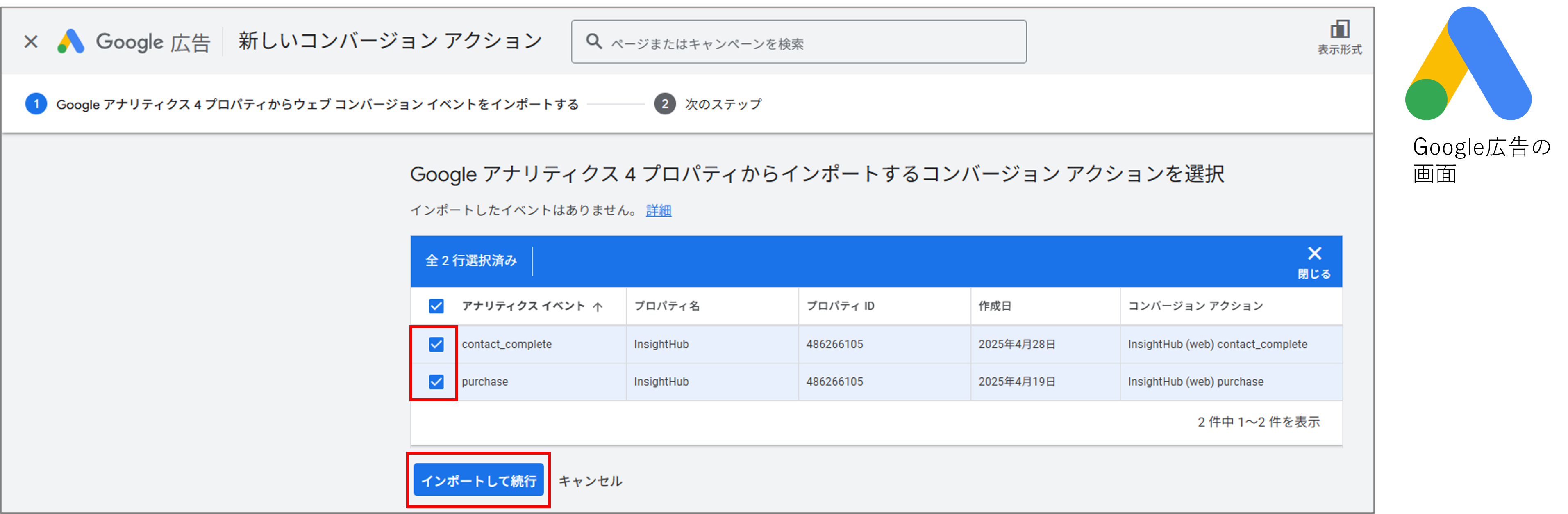Click the 2 件中 1〜2 件を表示 pagination text
Image resolution: width=1568 pixels, height=514 pixels.
(x=1258, y=422)
